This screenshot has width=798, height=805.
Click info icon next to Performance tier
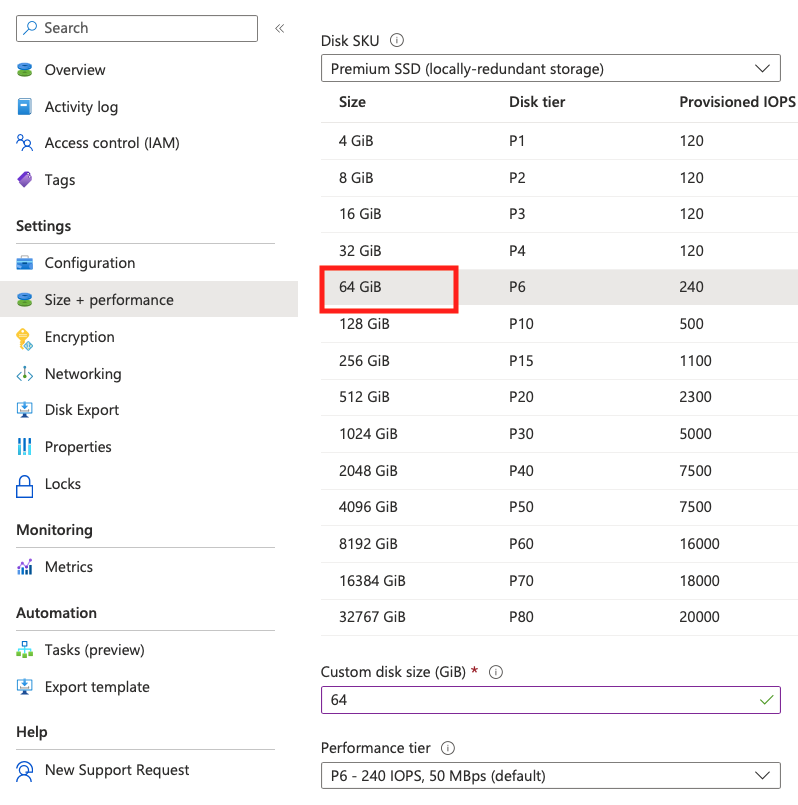[x=448, y=748]
